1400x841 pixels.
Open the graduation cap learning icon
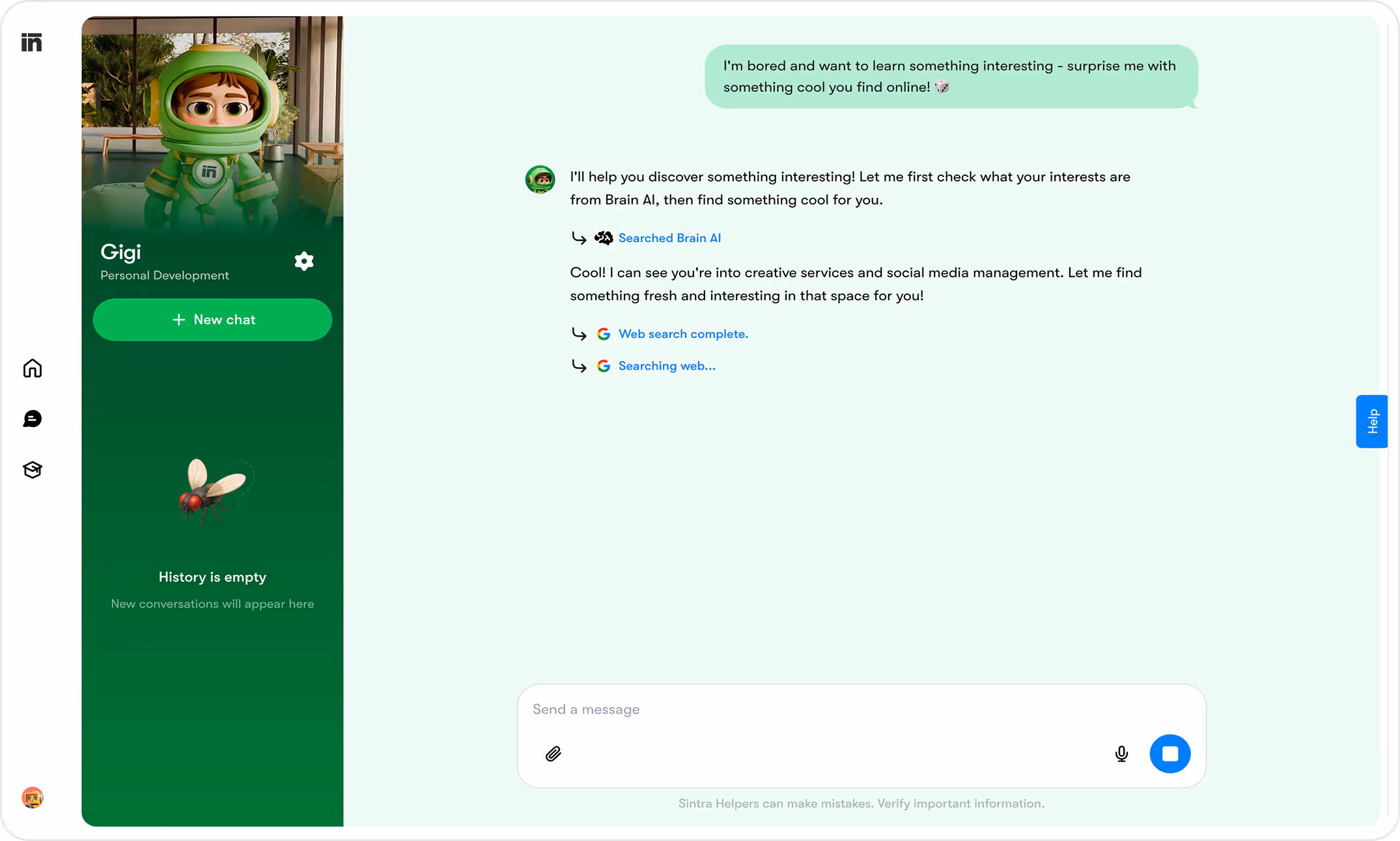tap(32, 469)
